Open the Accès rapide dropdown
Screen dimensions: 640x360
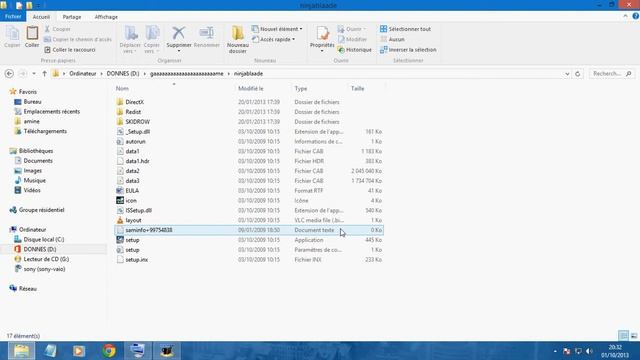tap(273, 40)
